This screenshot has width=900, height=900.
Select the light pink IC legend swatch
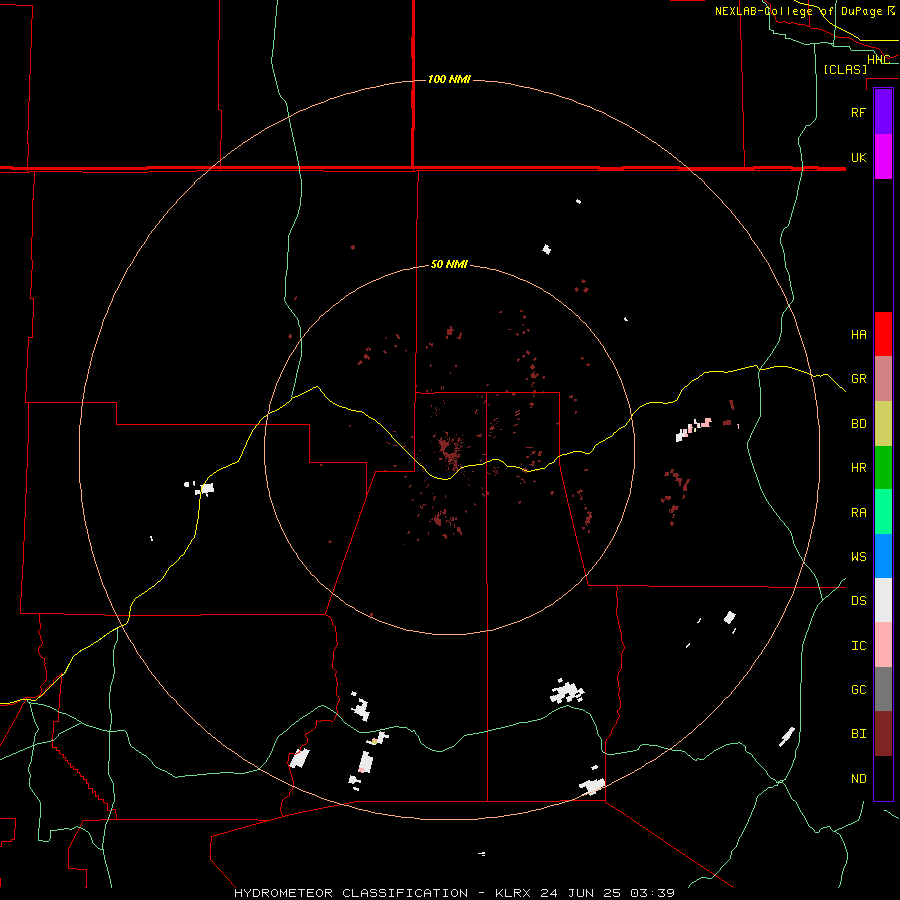coord(883,645)
